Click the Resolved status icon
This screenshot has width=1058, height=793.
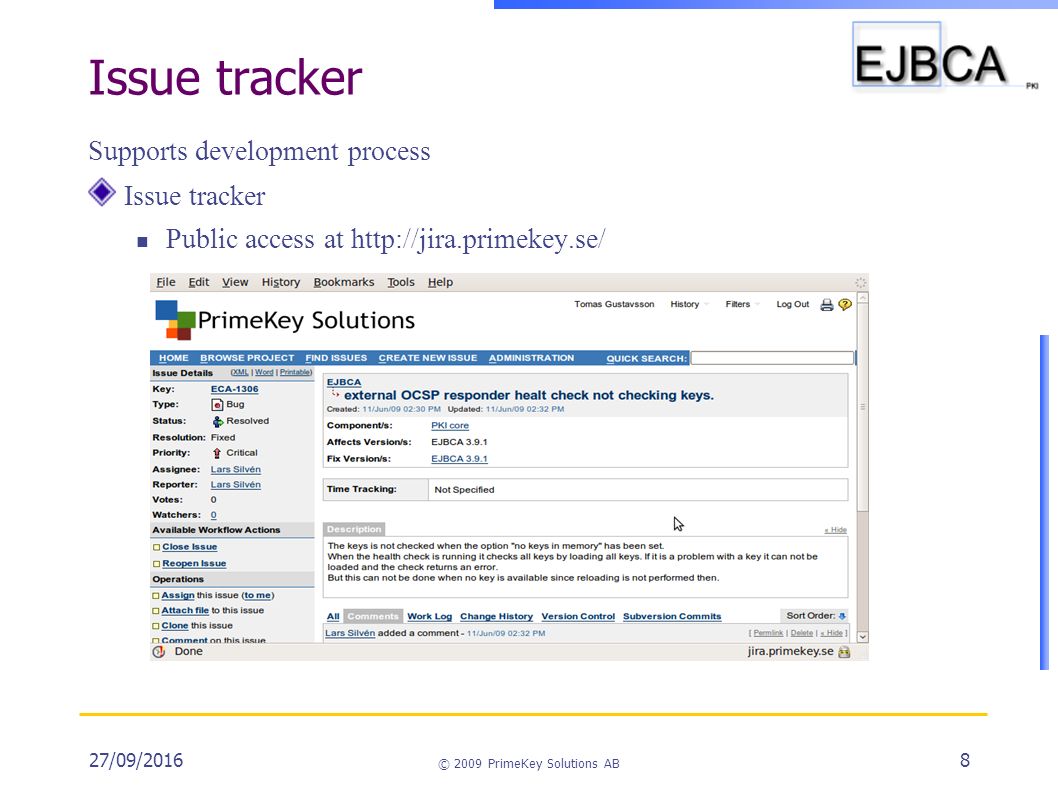[x=217, y=421]
